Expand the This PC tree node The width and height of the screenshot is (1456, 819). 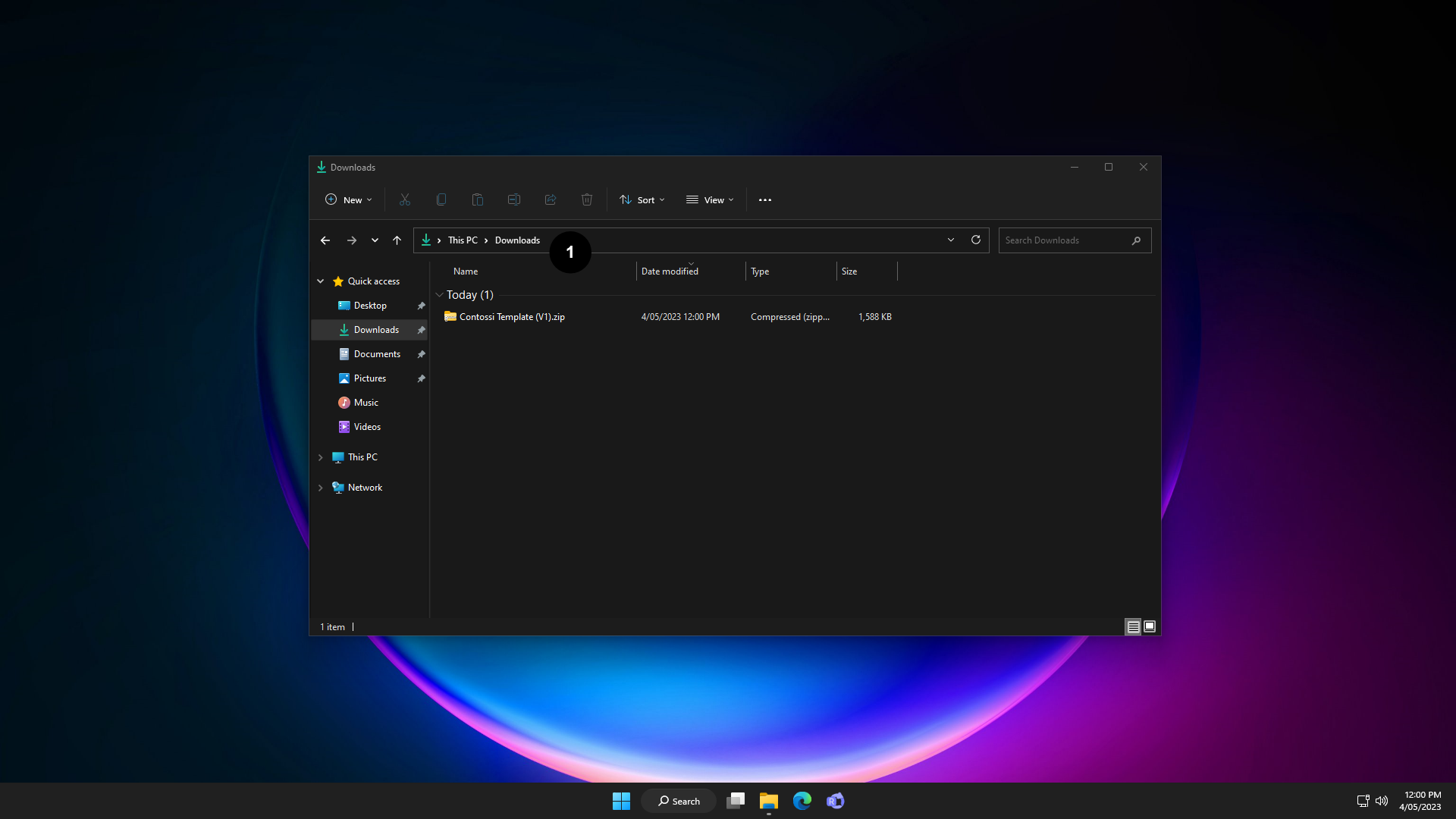pyautogui.click(x=321, y=457)
